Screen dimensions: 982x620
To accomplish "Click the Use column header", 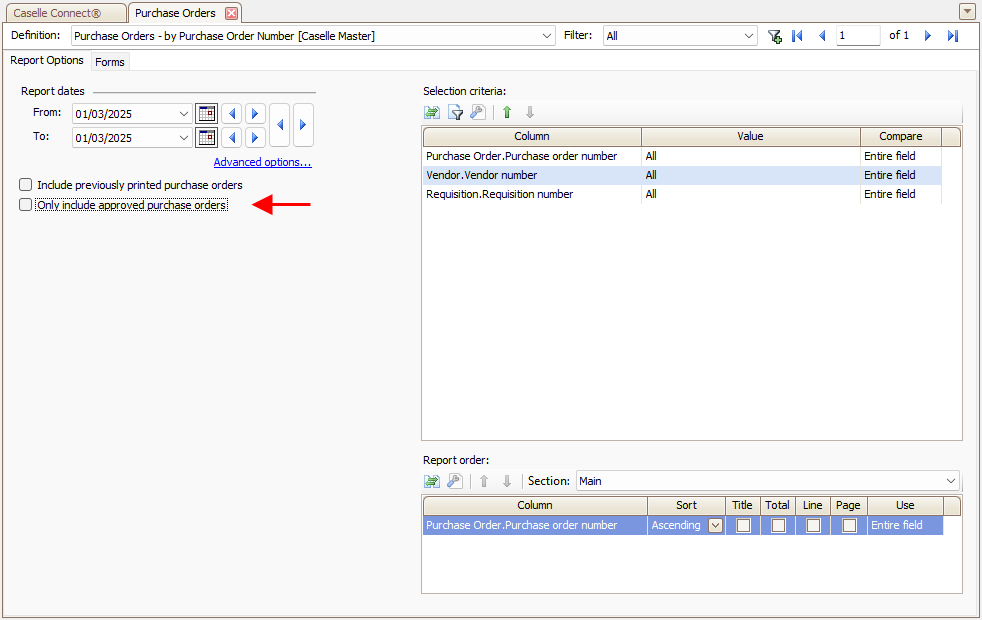I will [905, 505].
